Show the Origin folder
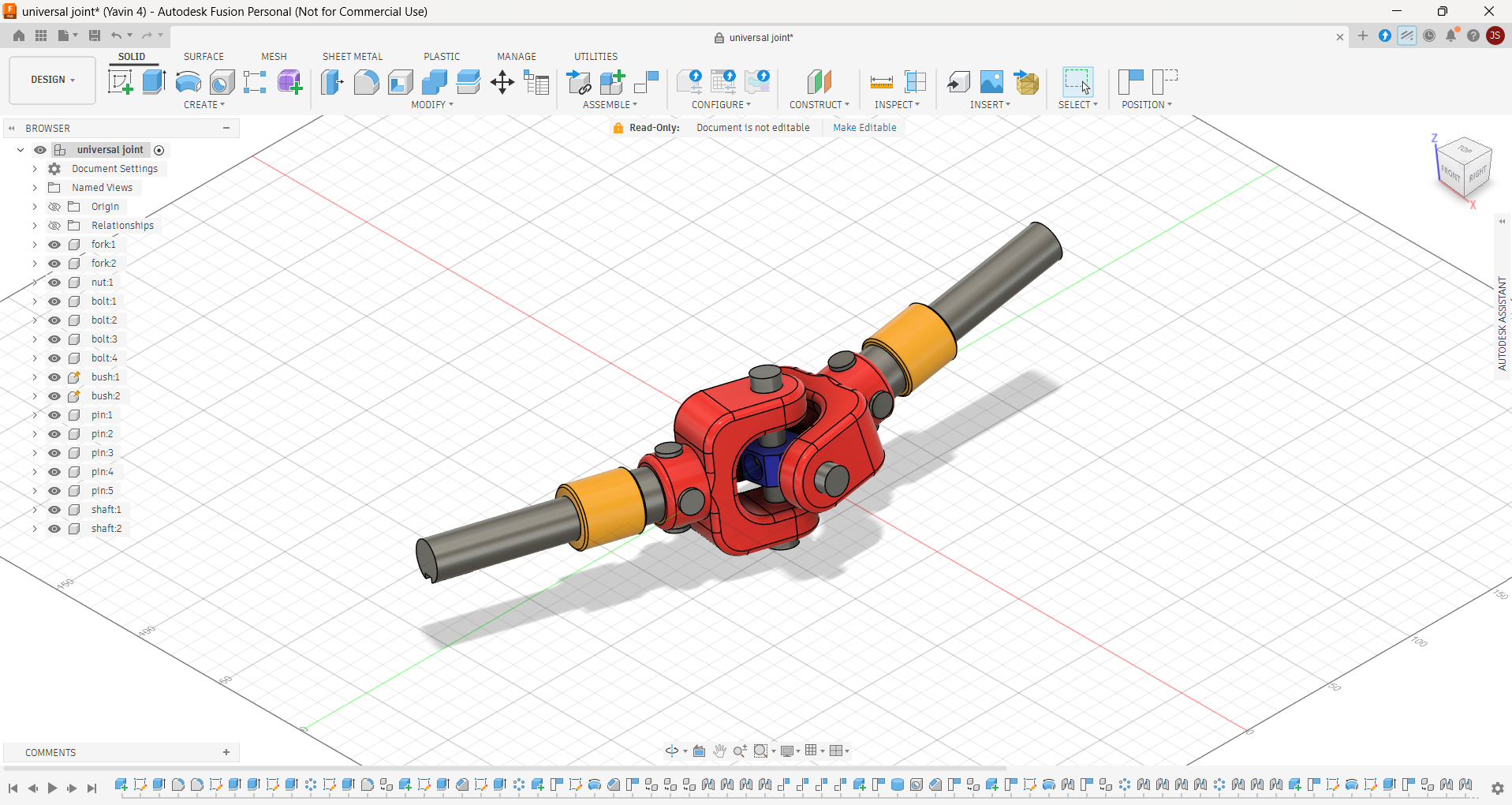The width and height of the screenshot is (1512, 805). coord(54,207)
